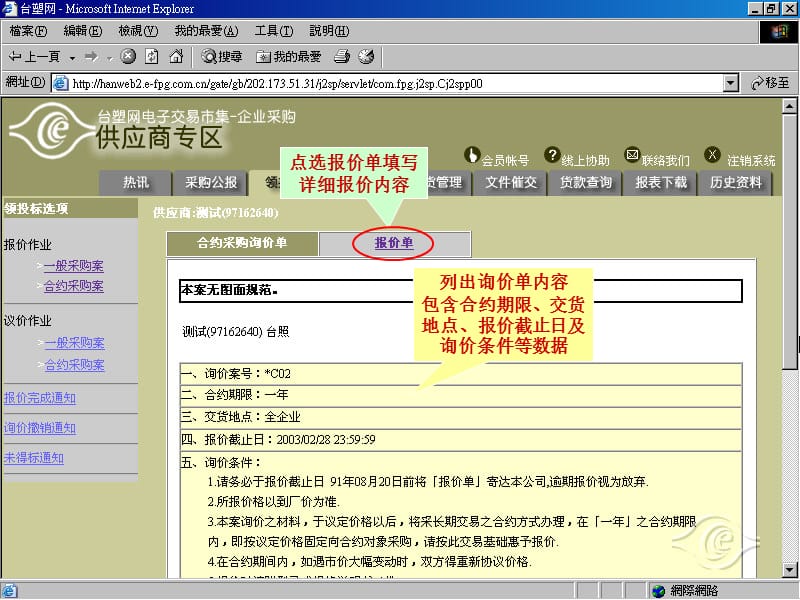Click the 注销系统 logout X icon
This screenshot has width=800, height=600.
(712, 154)
